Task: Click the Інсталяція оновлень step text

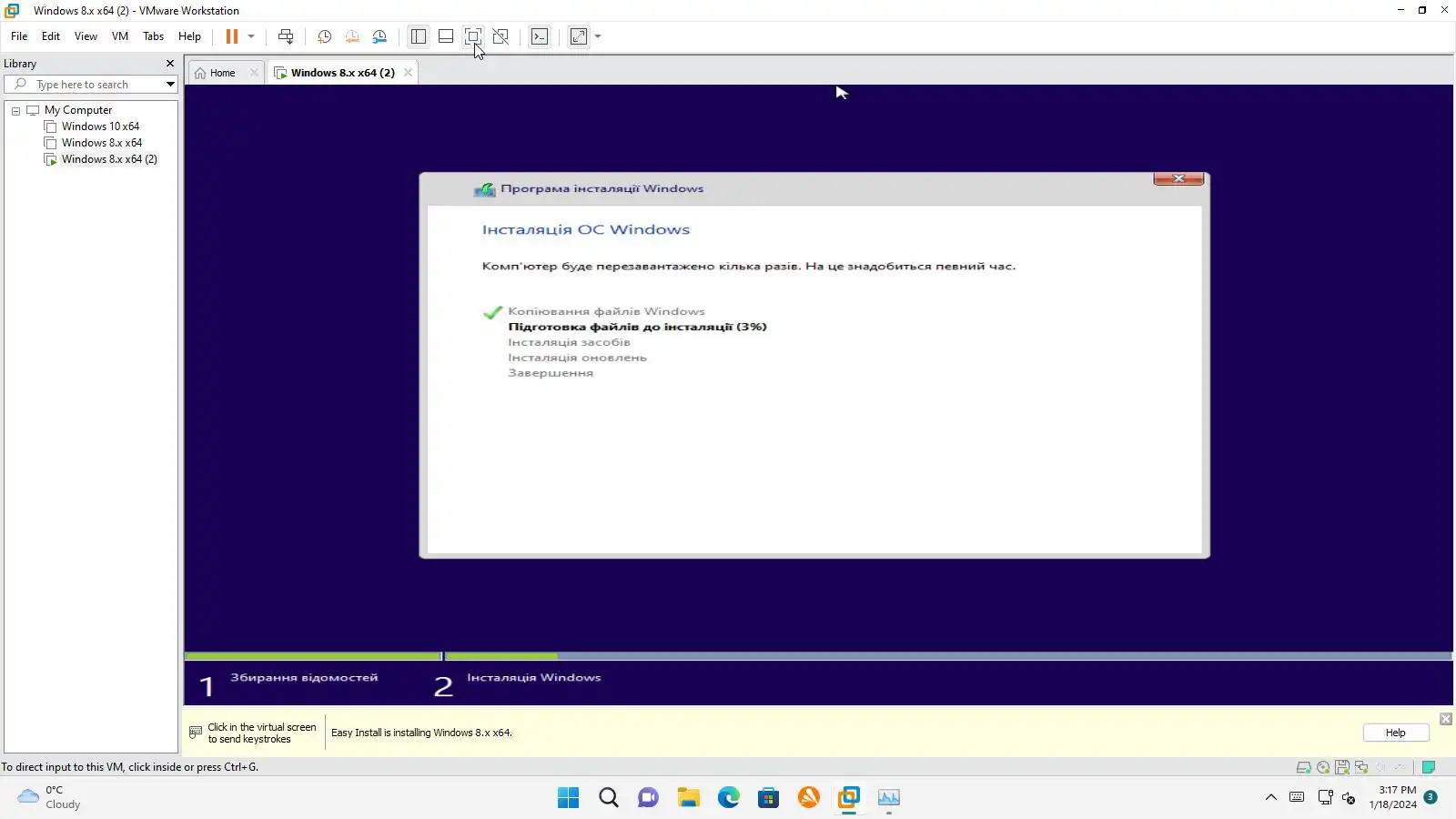Action: [577, 358]
